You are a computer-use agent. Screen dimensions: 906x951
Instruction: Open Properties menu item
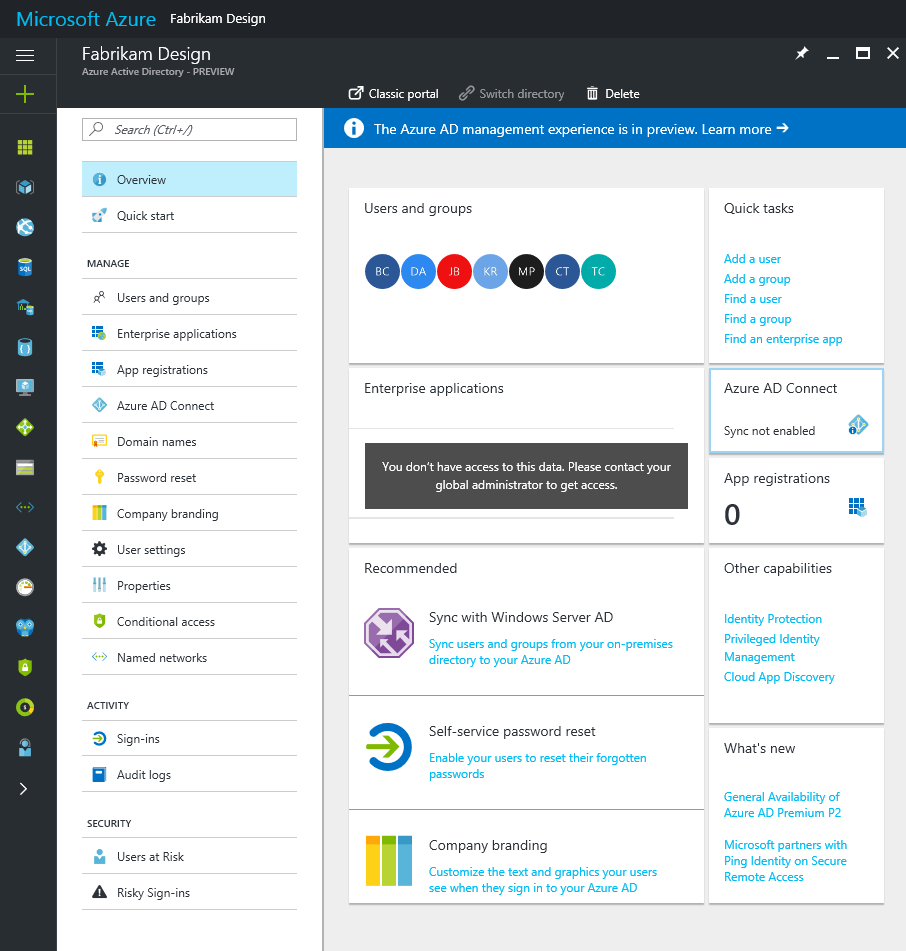point(189,585)
